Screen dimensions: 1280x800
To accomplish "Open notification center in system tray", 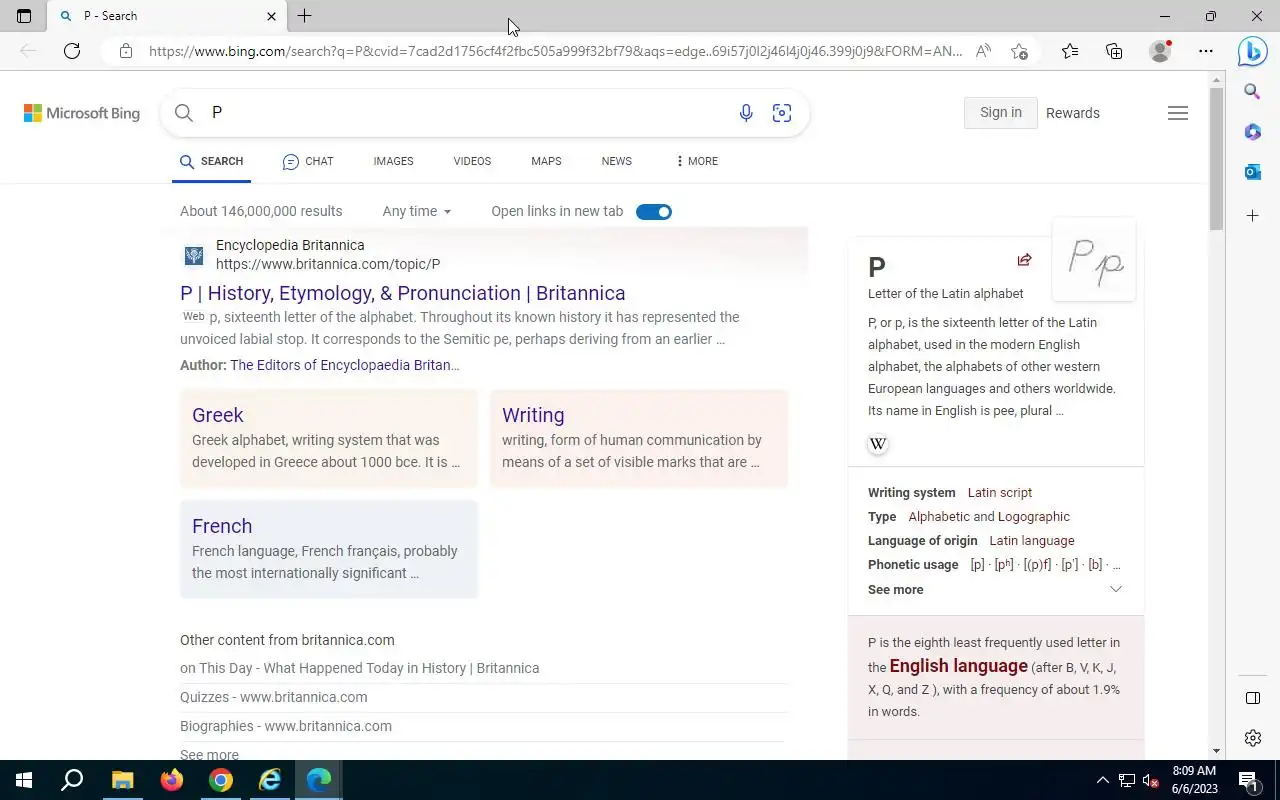I will [1249, 780].
